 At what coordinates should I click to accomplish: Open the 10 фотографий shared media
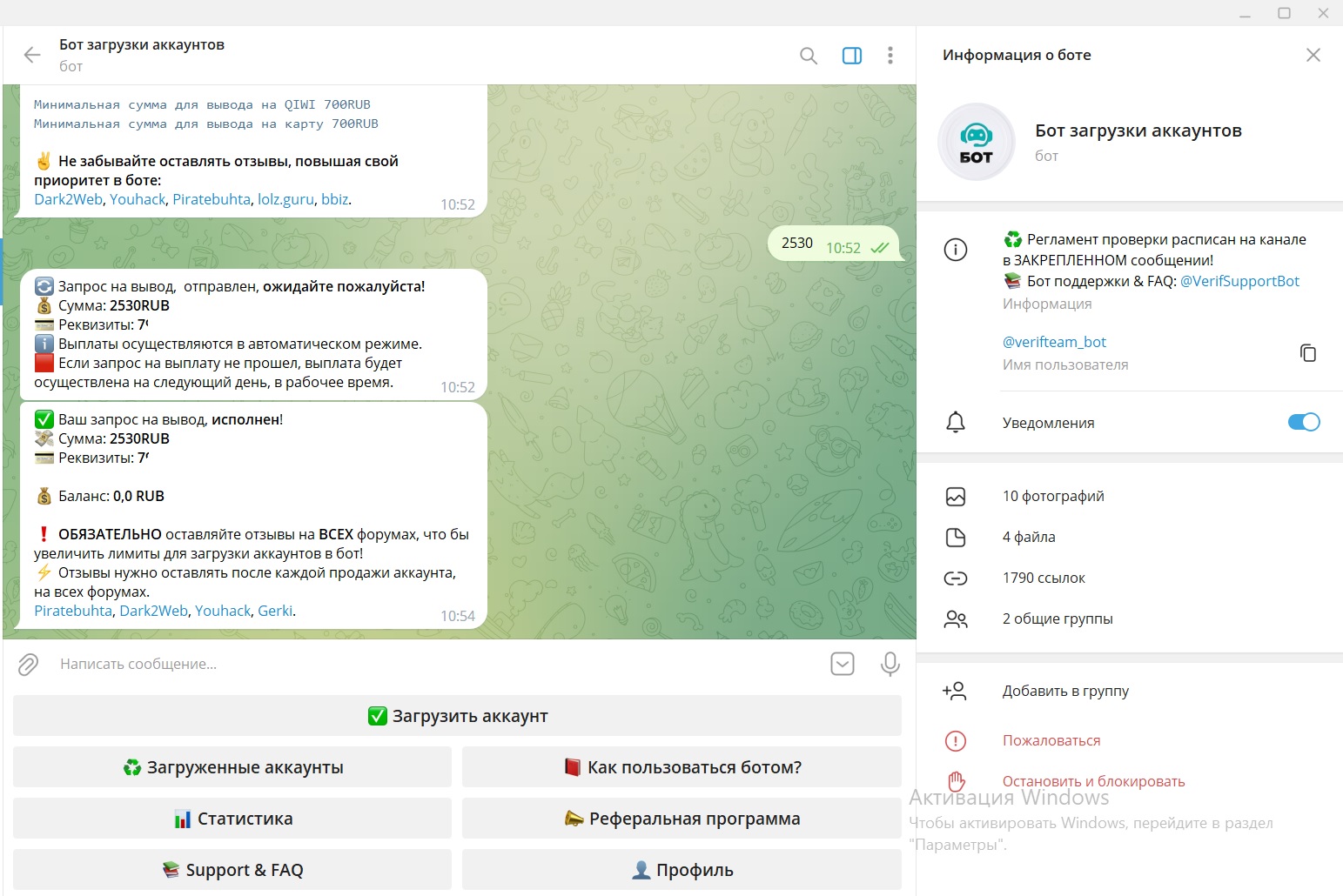pos(1053,496)
